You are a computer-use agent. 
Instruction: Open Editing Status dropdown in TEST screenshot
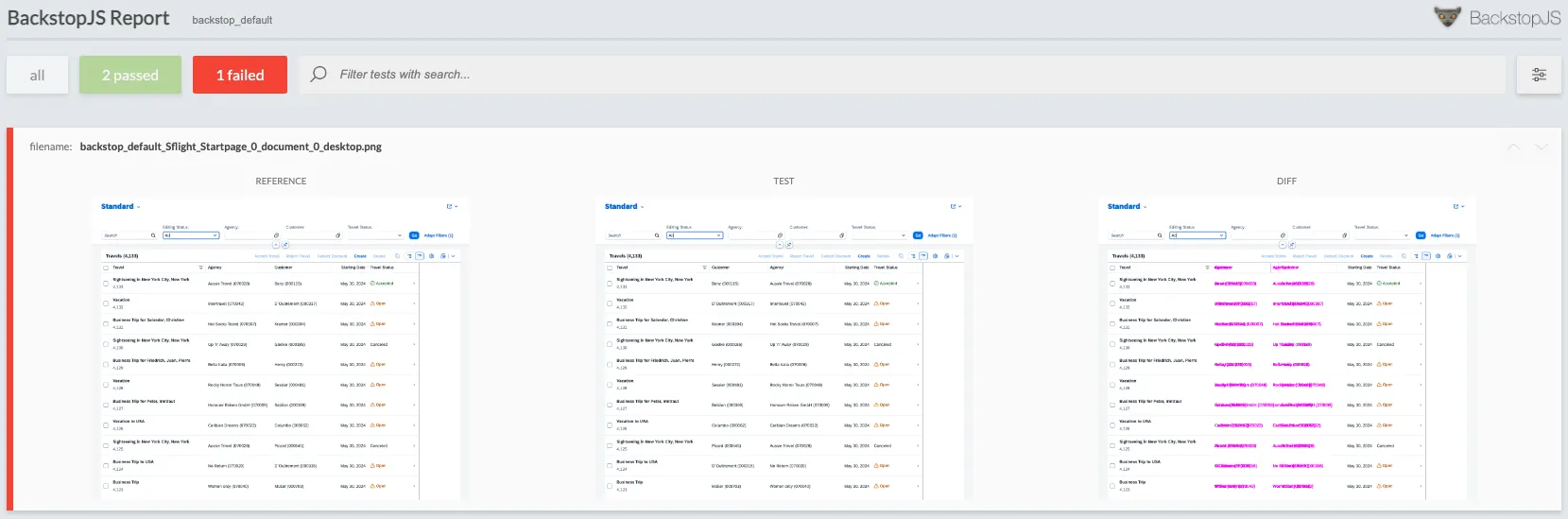click(x=719, y=235)
